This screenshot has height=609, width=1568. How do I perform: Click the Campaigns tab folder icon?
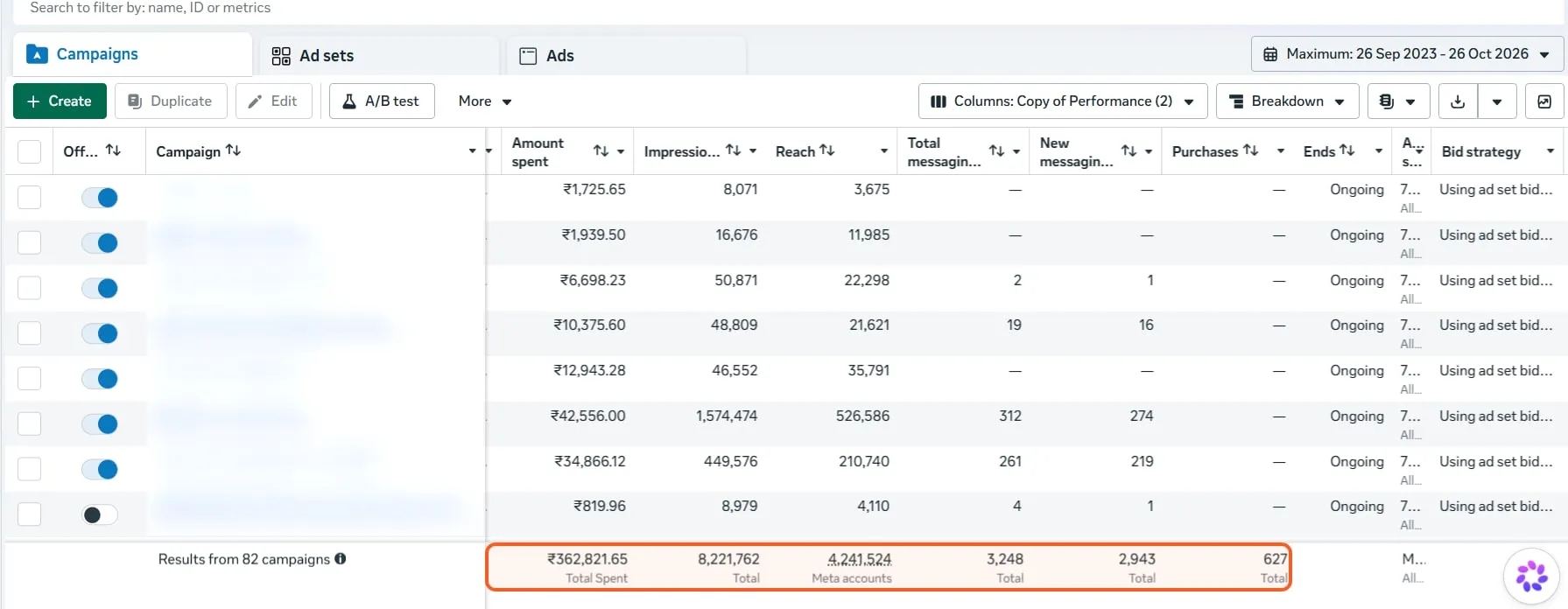[37, 54]
